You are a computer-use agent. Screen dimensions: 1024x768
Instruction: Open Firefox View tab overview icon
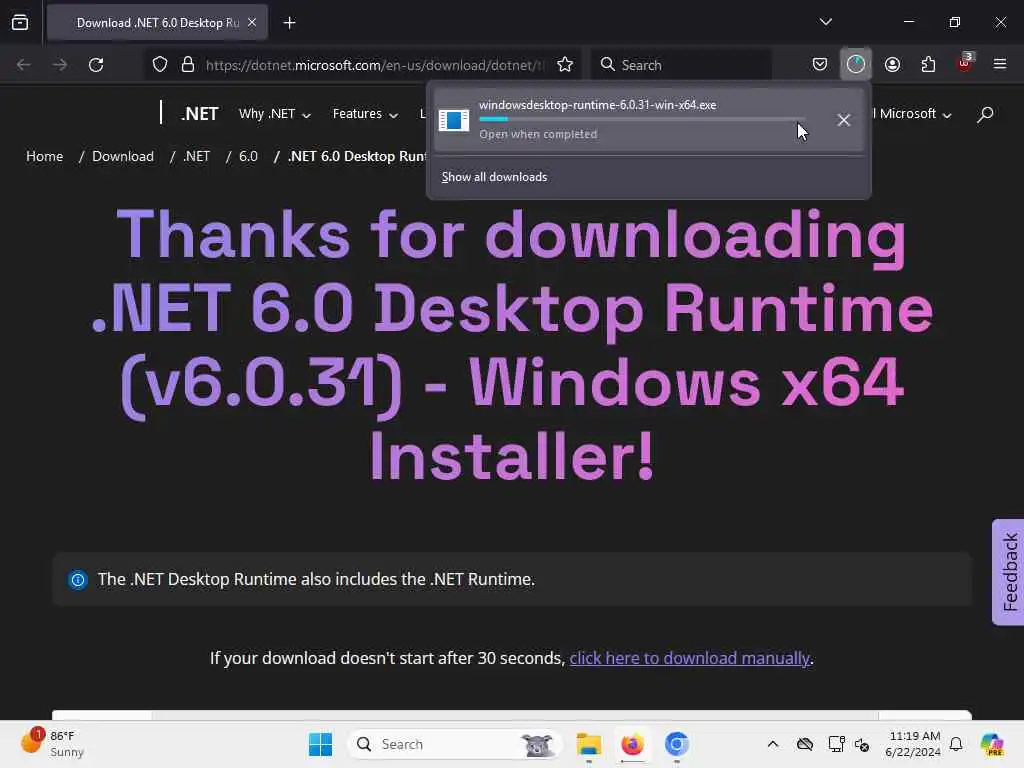(x=20, y=22)
